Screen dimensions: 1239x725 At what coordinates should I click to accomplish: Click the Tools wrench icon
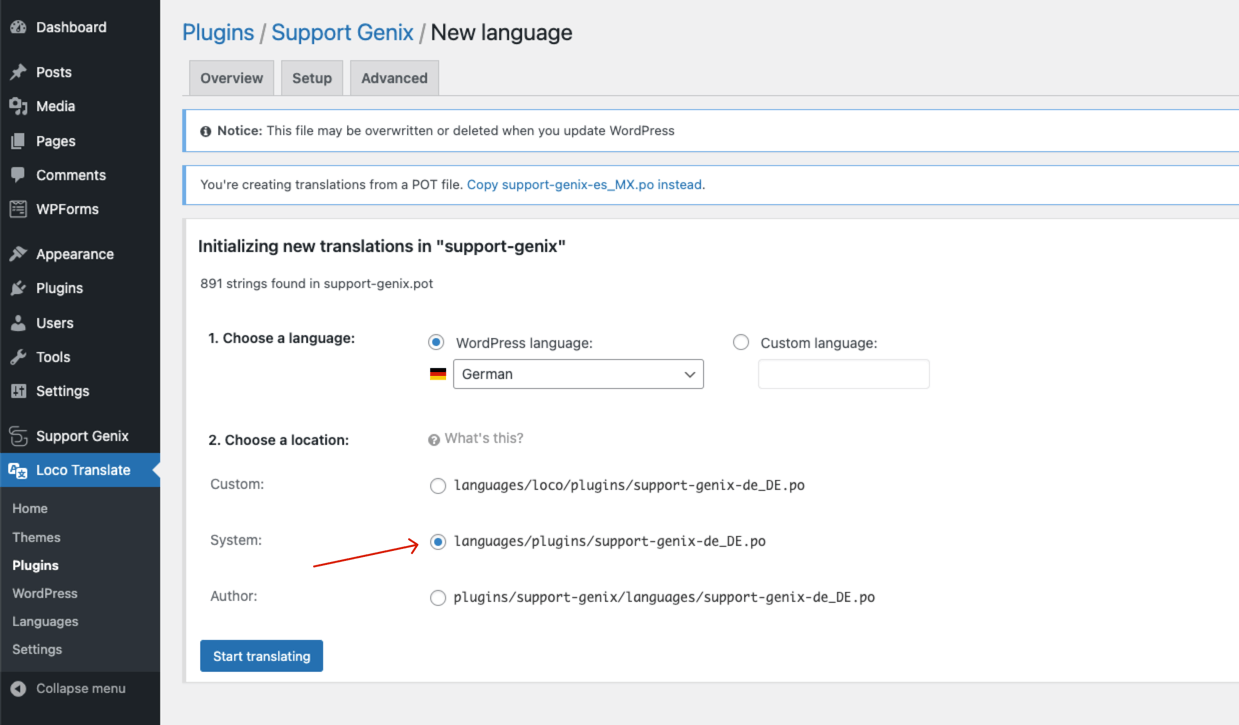20,357
